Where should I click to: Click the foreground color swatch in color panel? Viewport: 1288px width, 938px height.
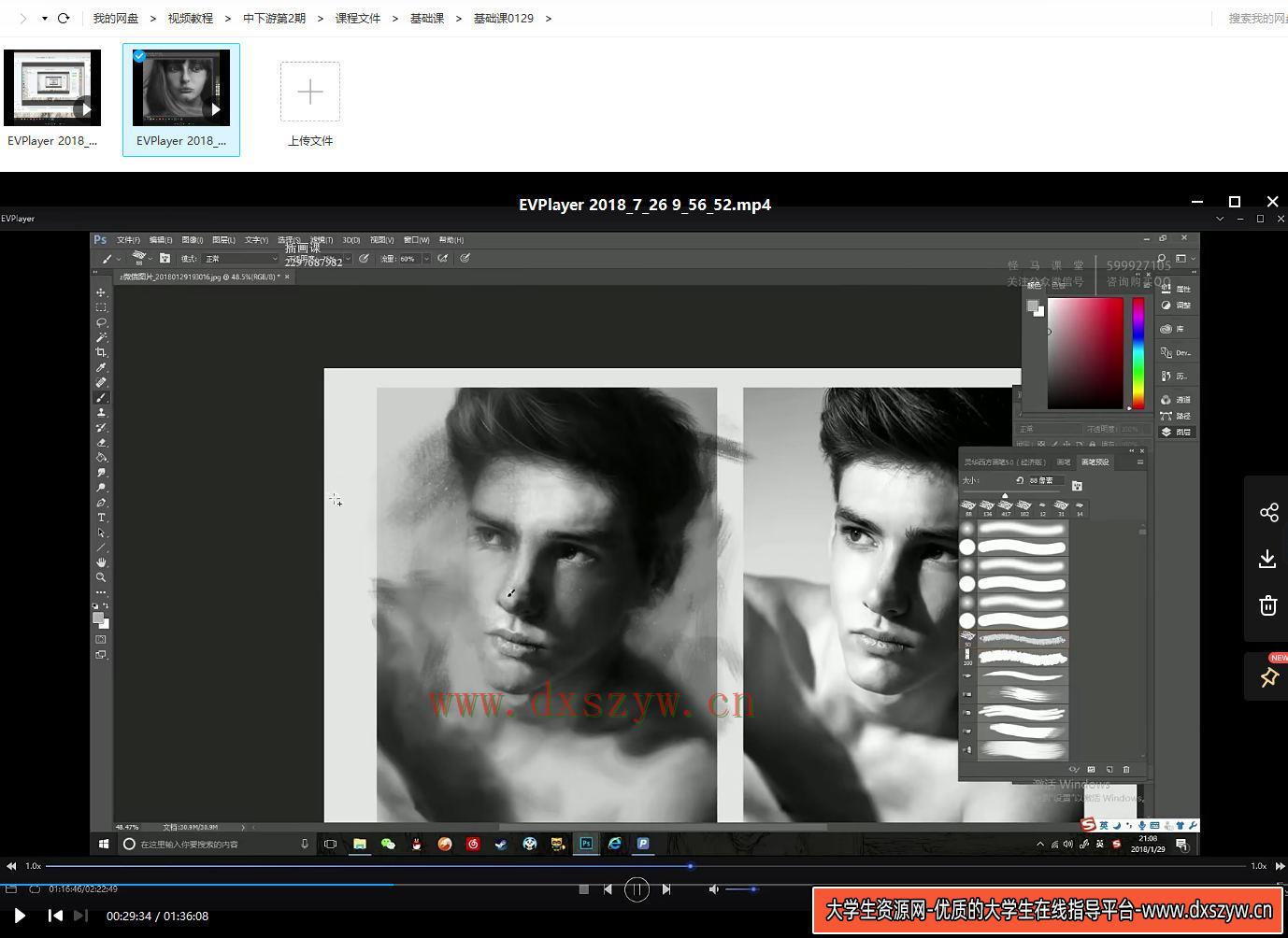(1032, 306)
